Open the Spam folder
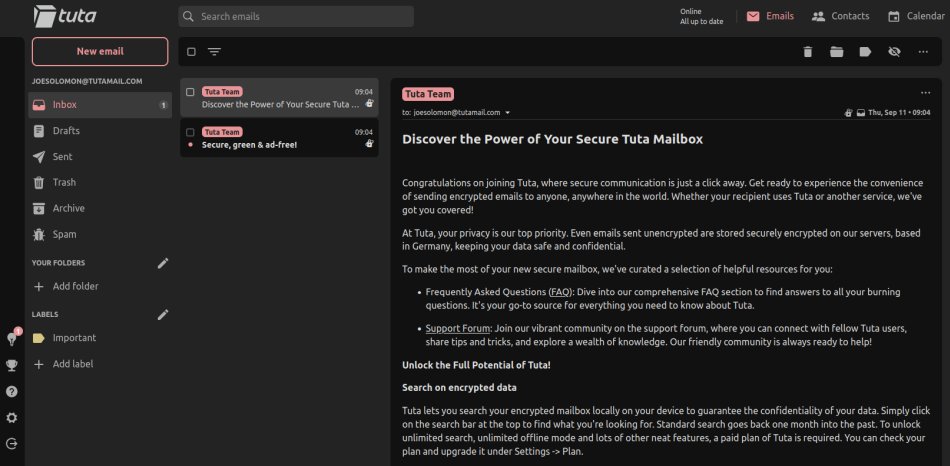This screenshot has width=950, height=466. pos(100,235)
